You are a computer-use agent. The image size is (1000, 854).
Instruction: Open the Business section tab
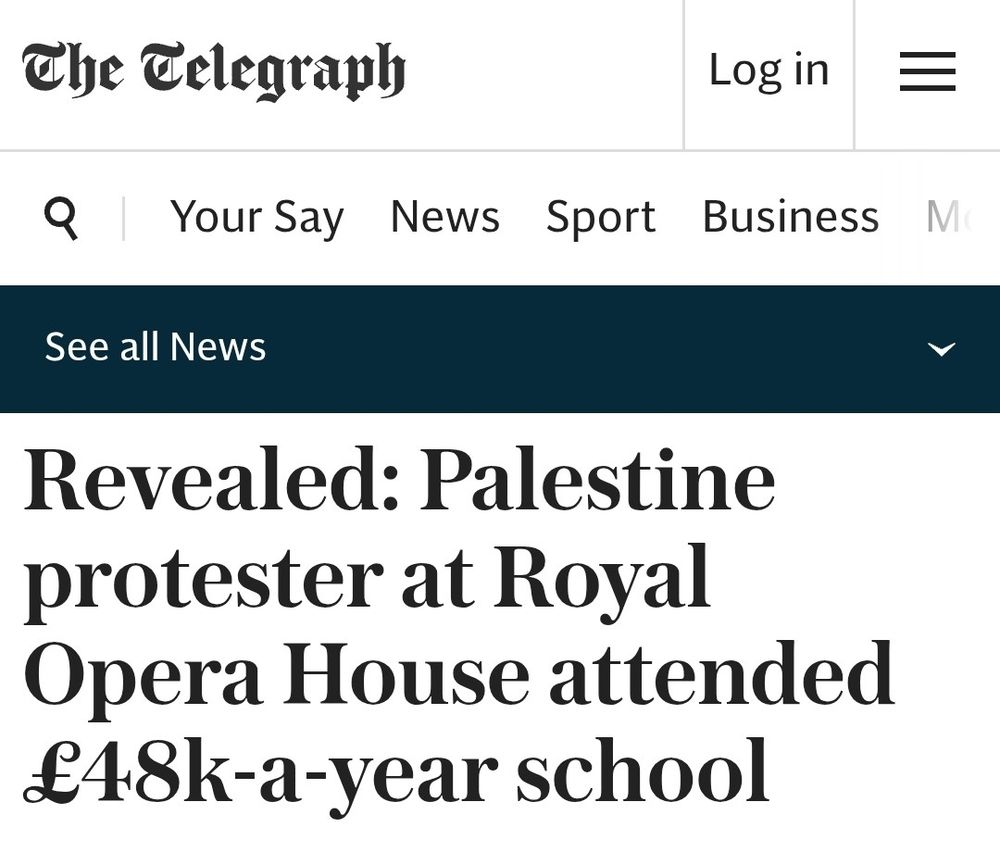[790, 216]
